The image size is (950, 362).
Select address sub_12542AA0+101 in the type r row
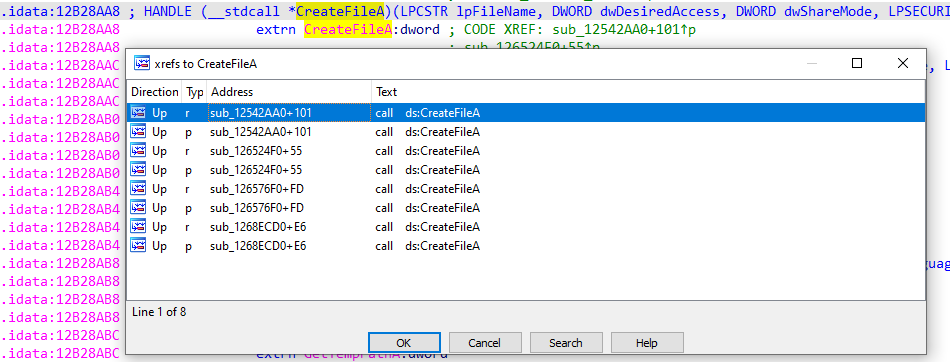point(261,113)
